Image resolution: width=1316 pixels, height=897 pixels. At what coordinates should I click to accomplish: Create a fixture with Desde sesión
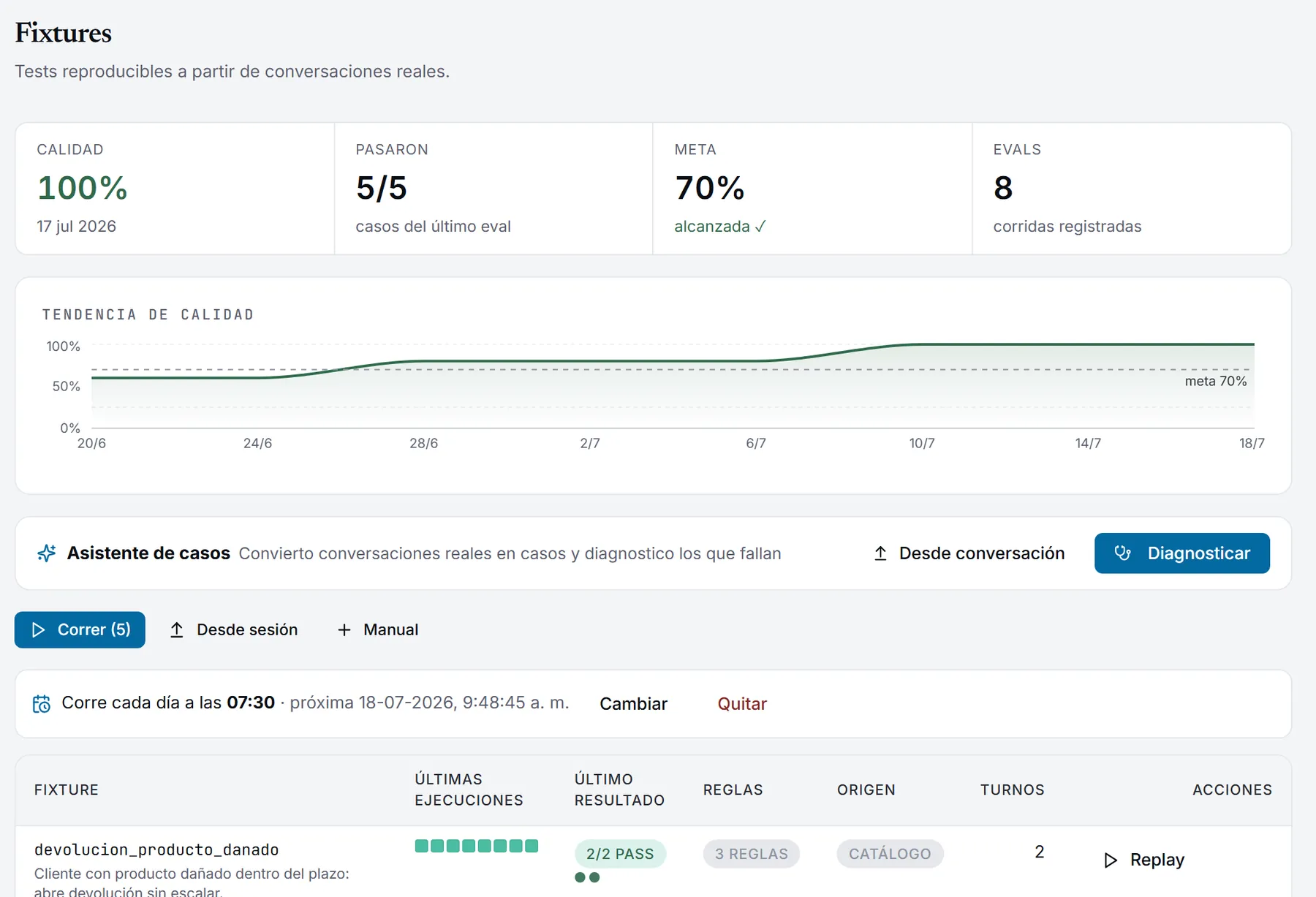point(233,629)
